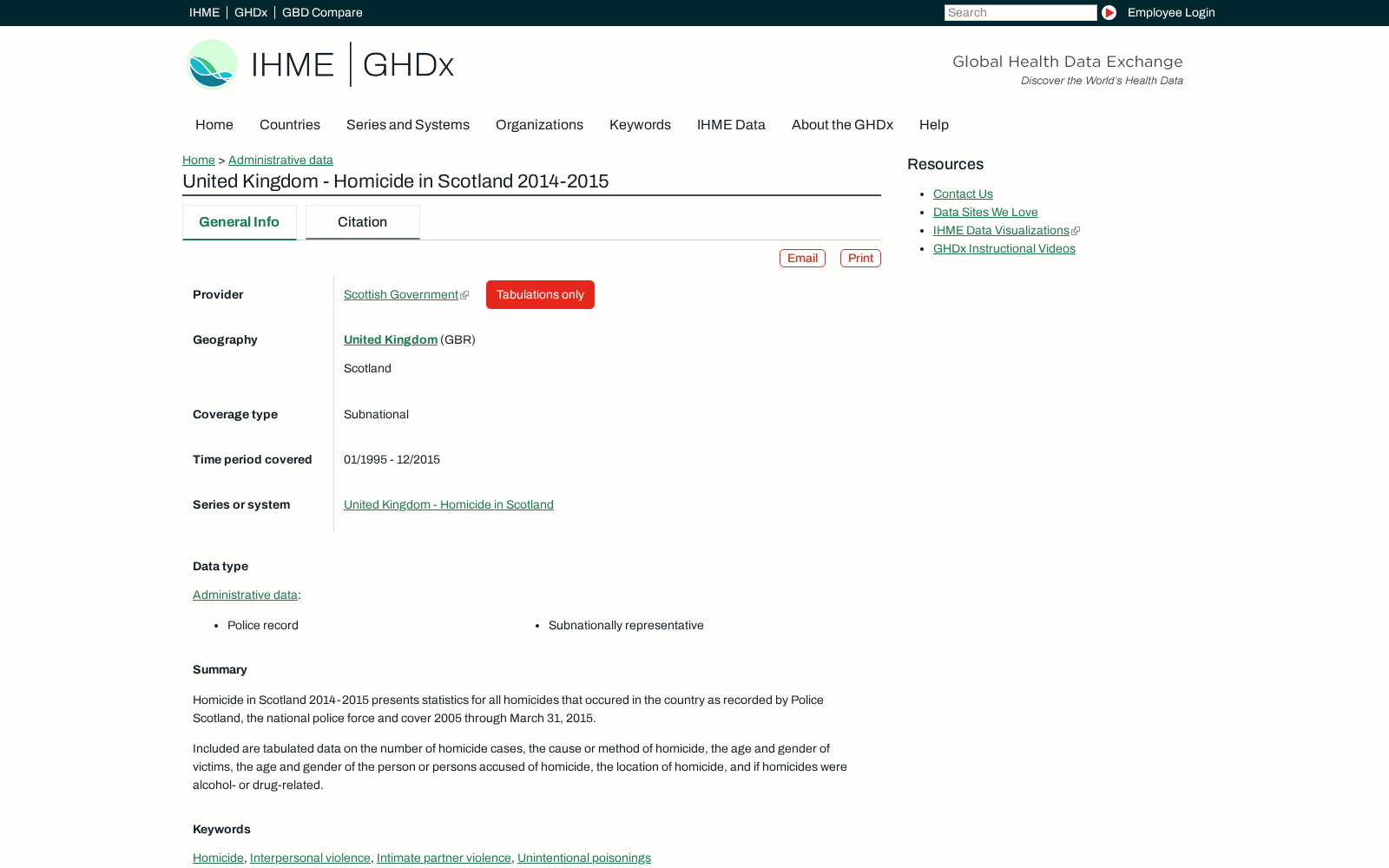Click the 'Summary' section heading

pos(220,669)
